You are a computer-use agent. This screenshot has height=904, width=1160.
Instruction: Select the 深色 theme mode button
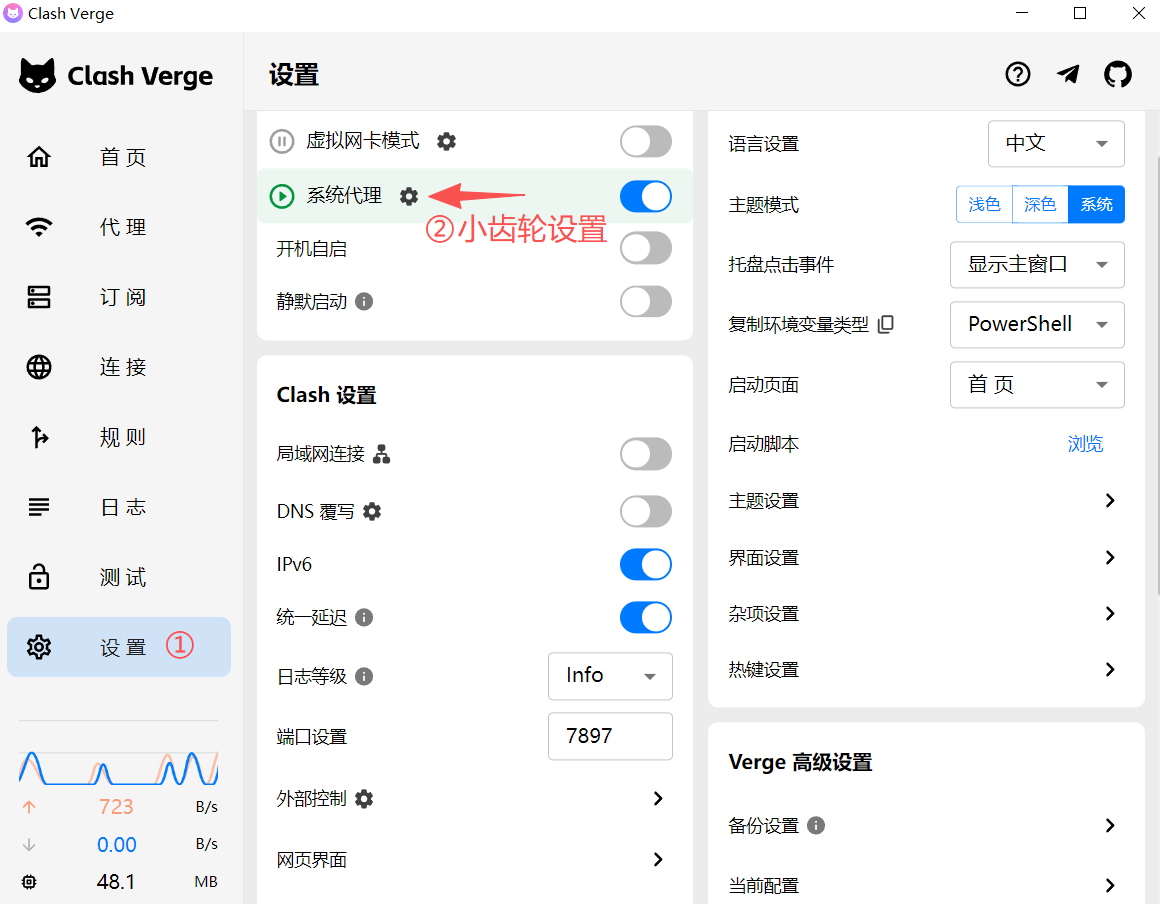(1040, 204)
